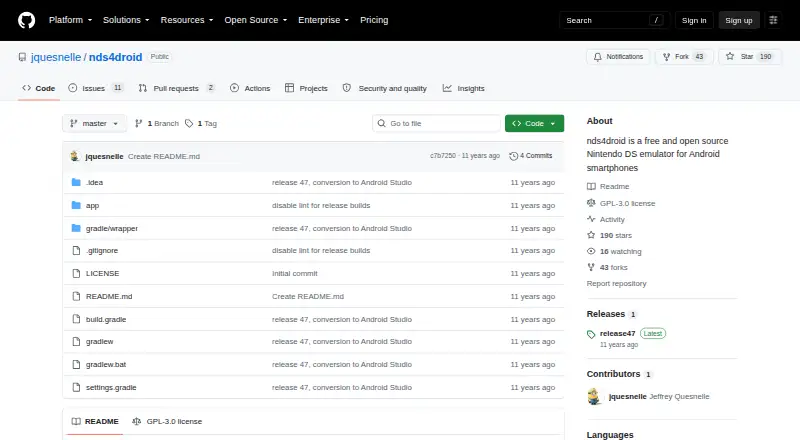Click the Sign in button
This screenshot has height=440, width=800.
click(x=694, y=20)
